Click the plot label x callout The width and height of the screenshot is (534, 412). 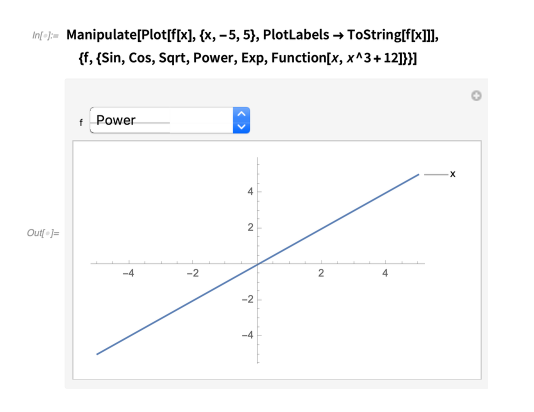[x=452, y=174]
